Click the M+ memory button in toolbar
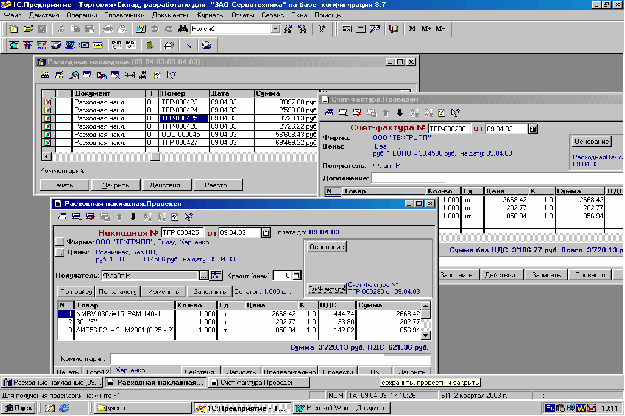This screenshot has height=416, width=625. (x=426, y=29)
